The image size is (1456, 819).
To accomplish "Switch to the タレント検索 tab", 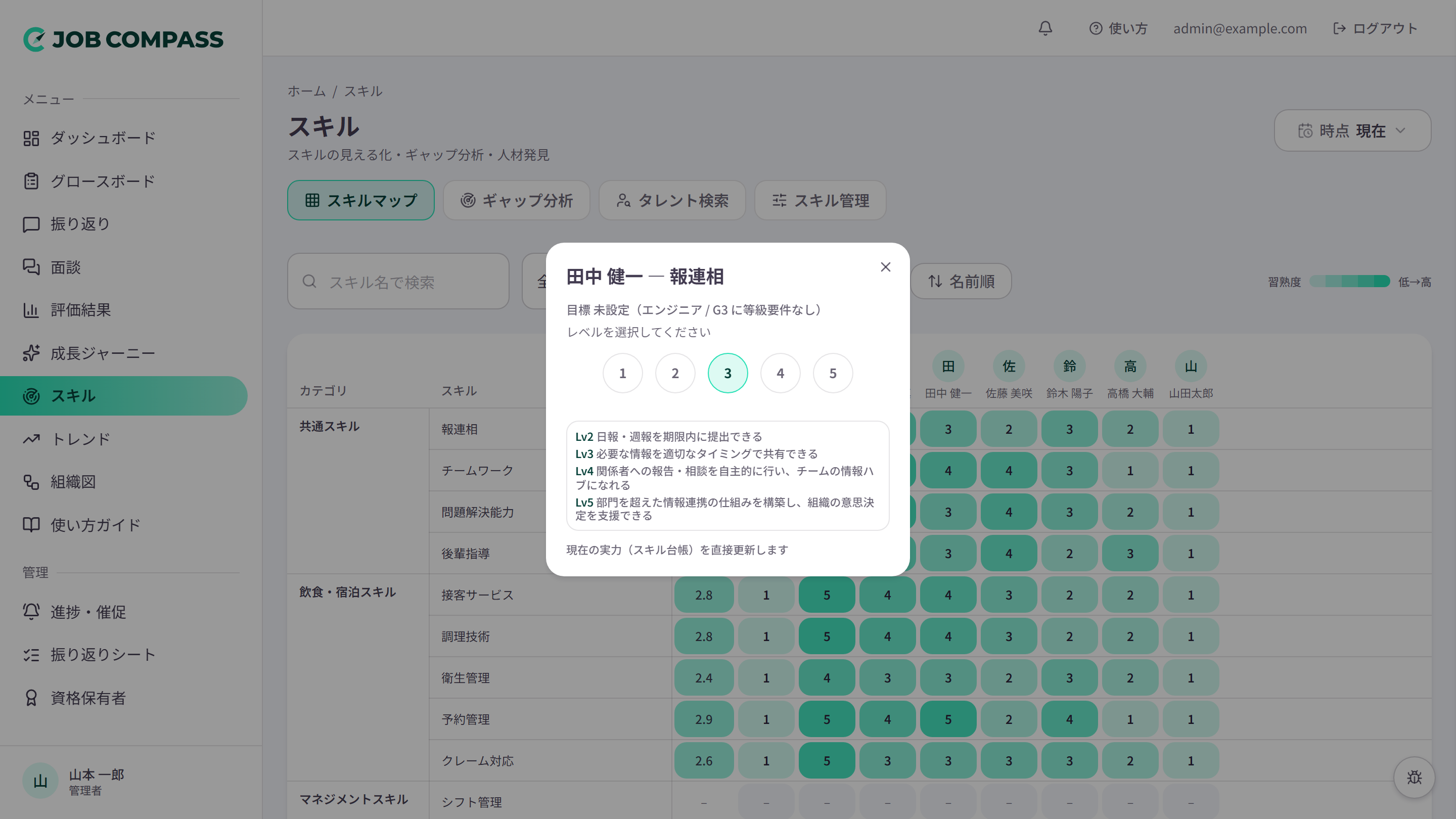I will click(672, 200).
